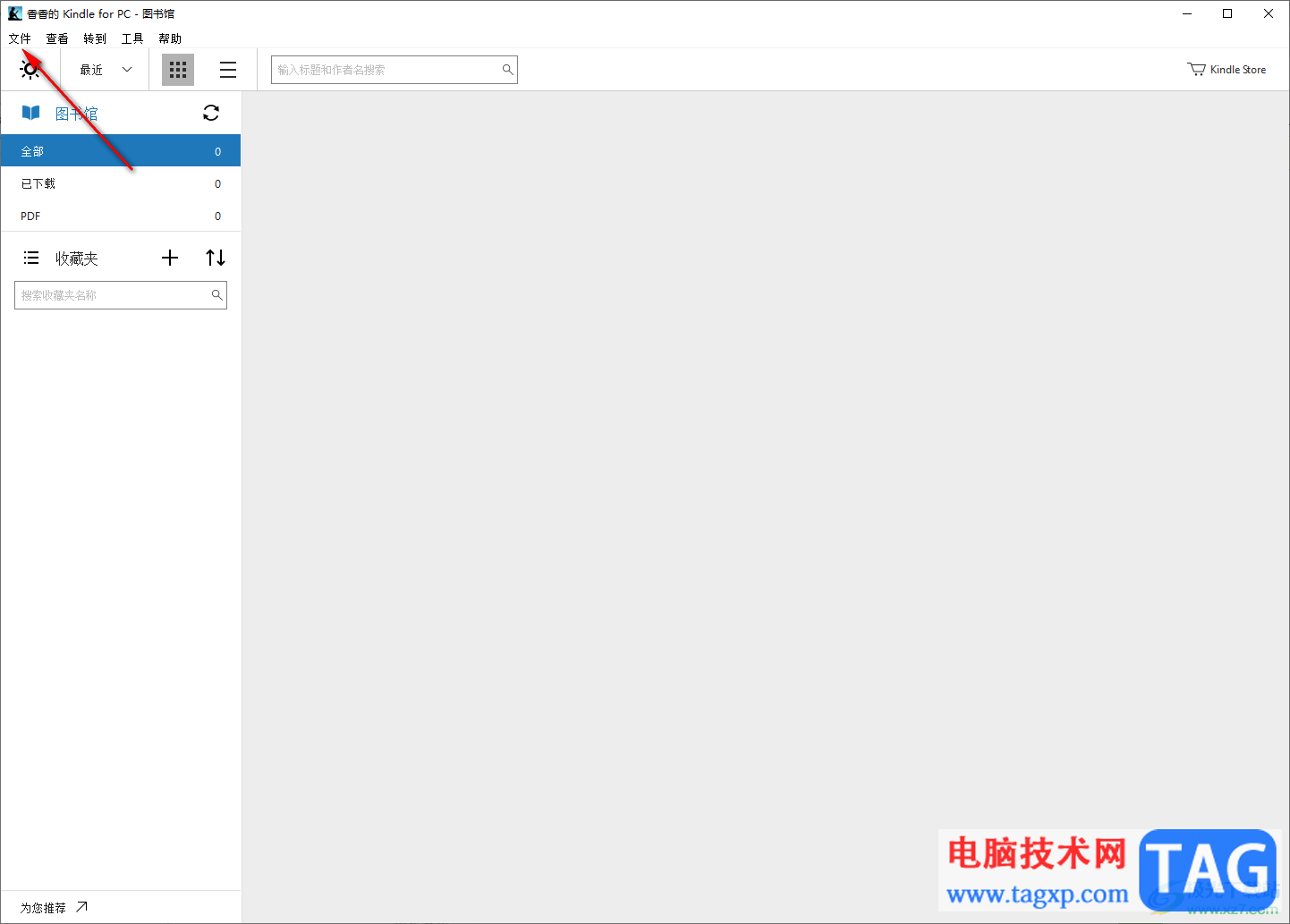Open the Kindle Store
The height and width of the screenshot is (924, 1290).
point(1226,70)
